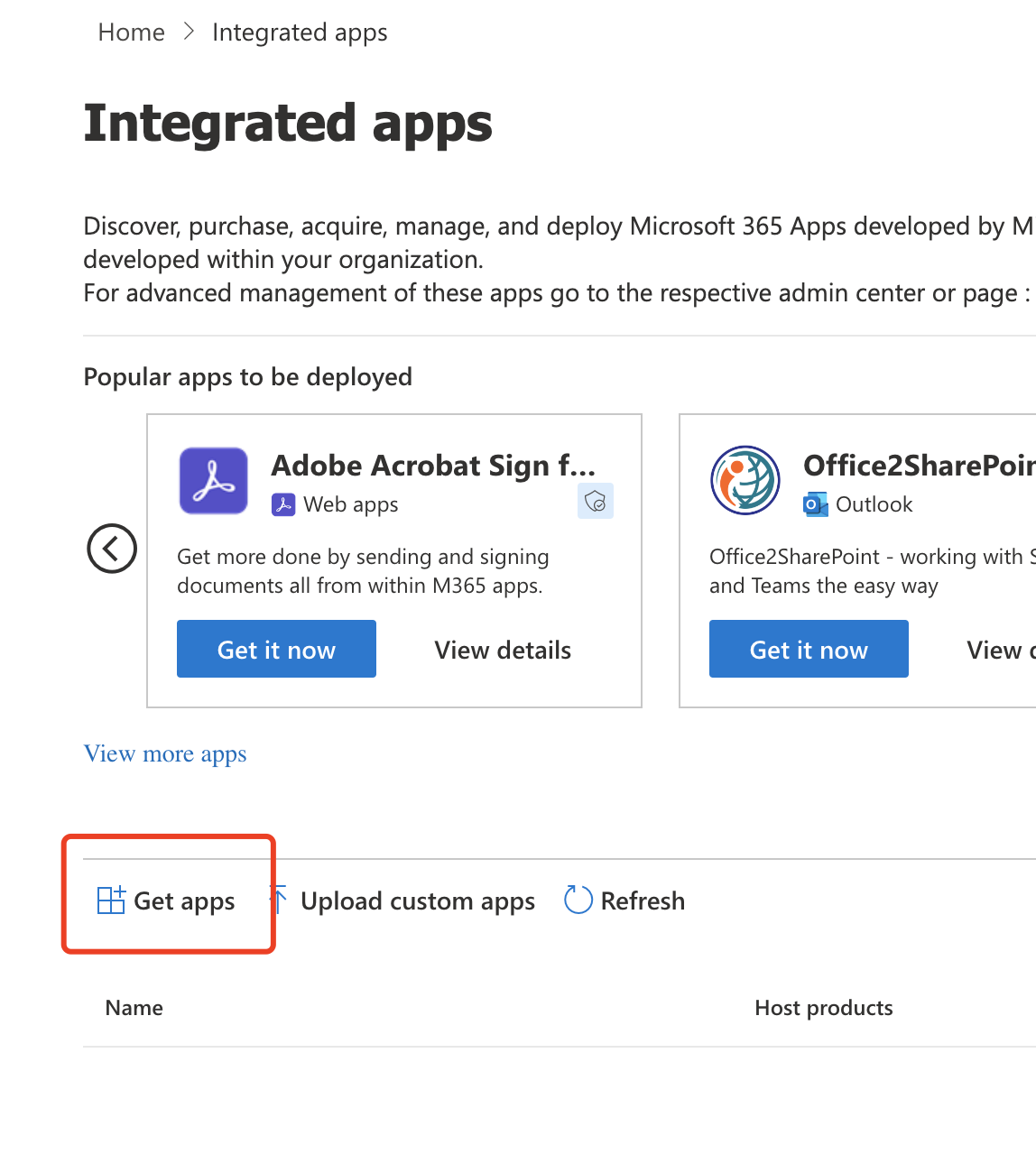The image size is (1036, 1173).
Task: Open the Office2SharePoint app title
Action: pyautogui.click(x=919, y=466)
